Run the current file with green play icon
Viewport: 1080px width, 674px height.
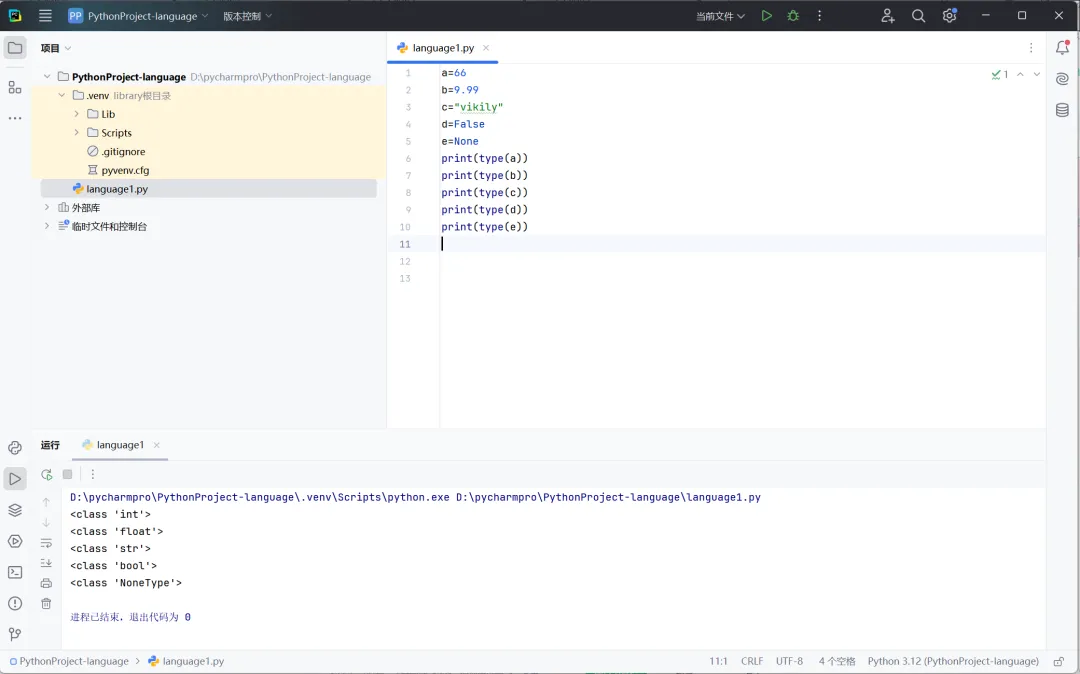point(767,16)
